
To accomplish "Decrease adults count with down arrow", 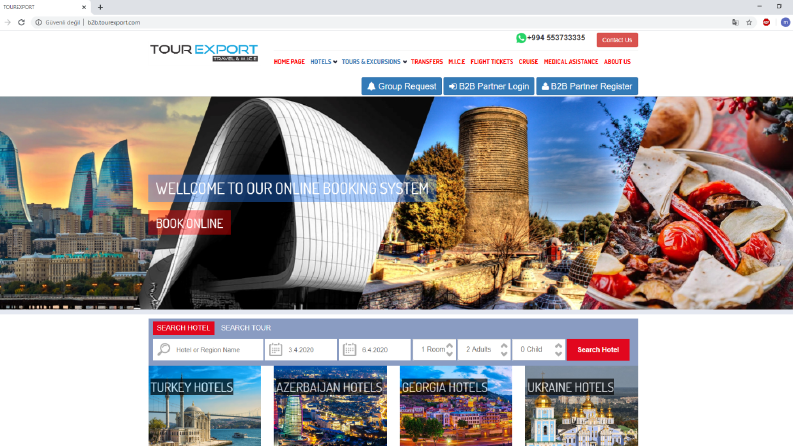I will pos(504,353).
